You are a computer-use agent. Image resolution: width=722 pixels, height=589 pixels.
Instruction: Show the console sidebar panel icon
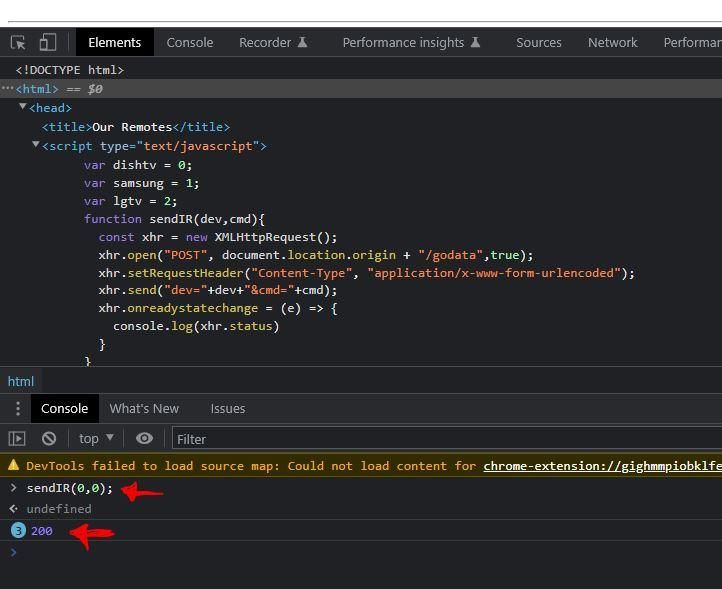[17, 438]
